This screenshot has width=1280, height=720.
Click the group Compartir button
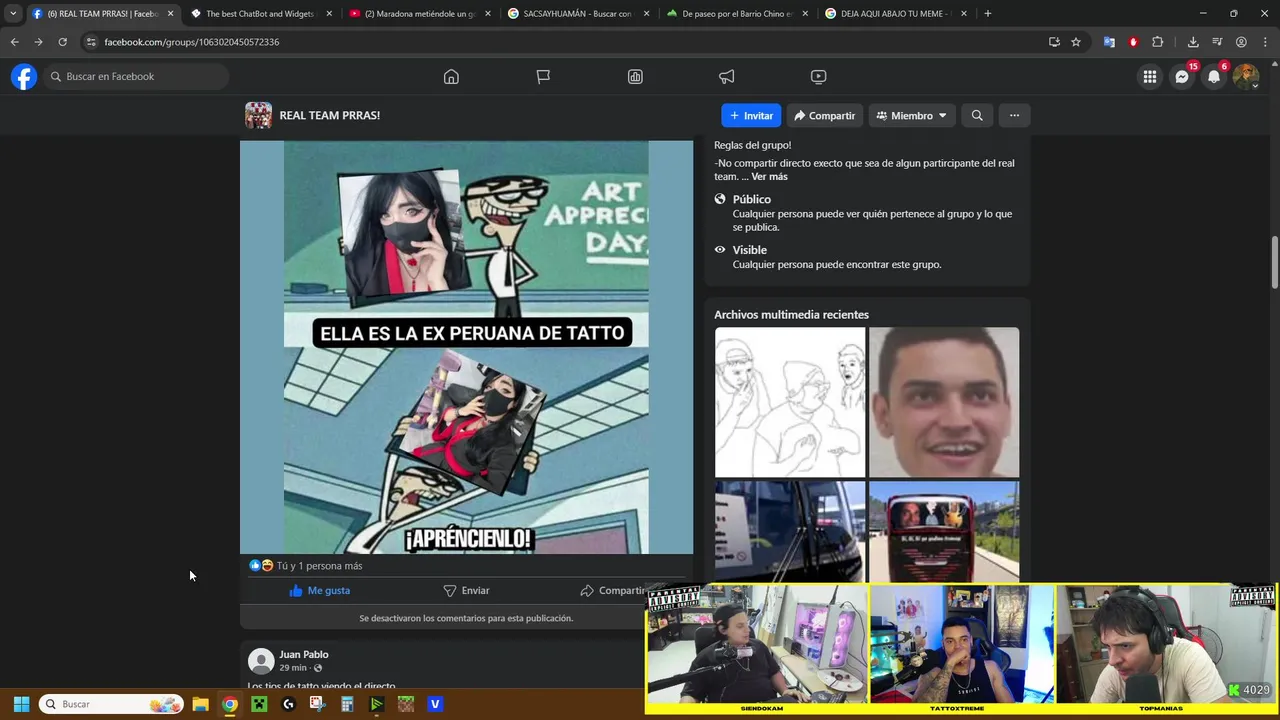click(825, 116)
